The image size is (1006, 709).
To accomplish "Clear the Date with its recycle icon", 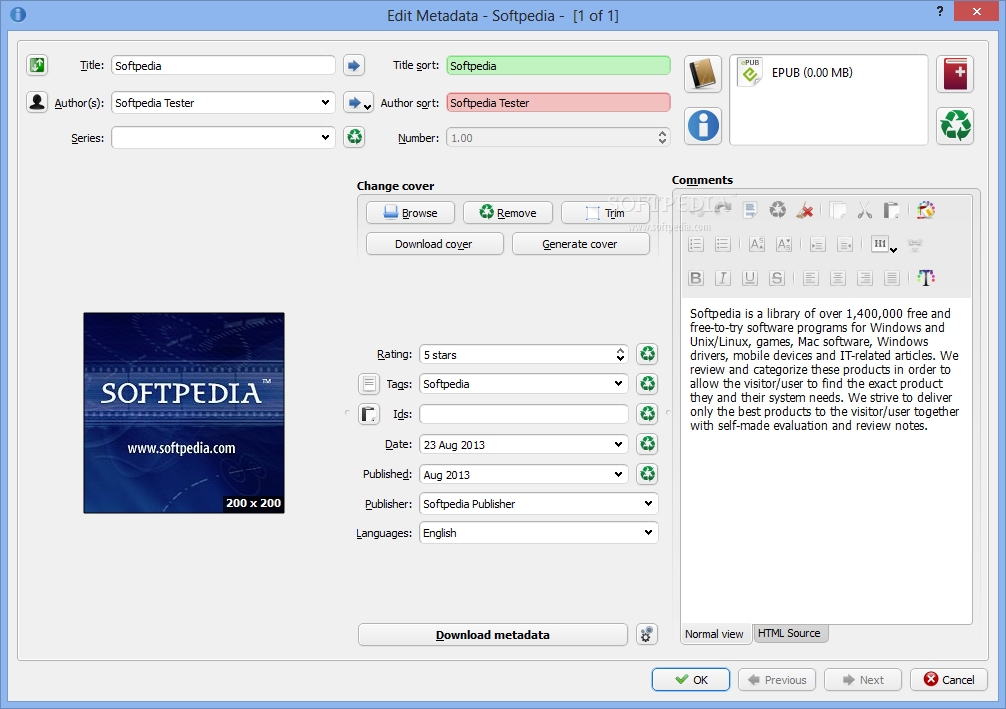I will [x=647, y=444].
